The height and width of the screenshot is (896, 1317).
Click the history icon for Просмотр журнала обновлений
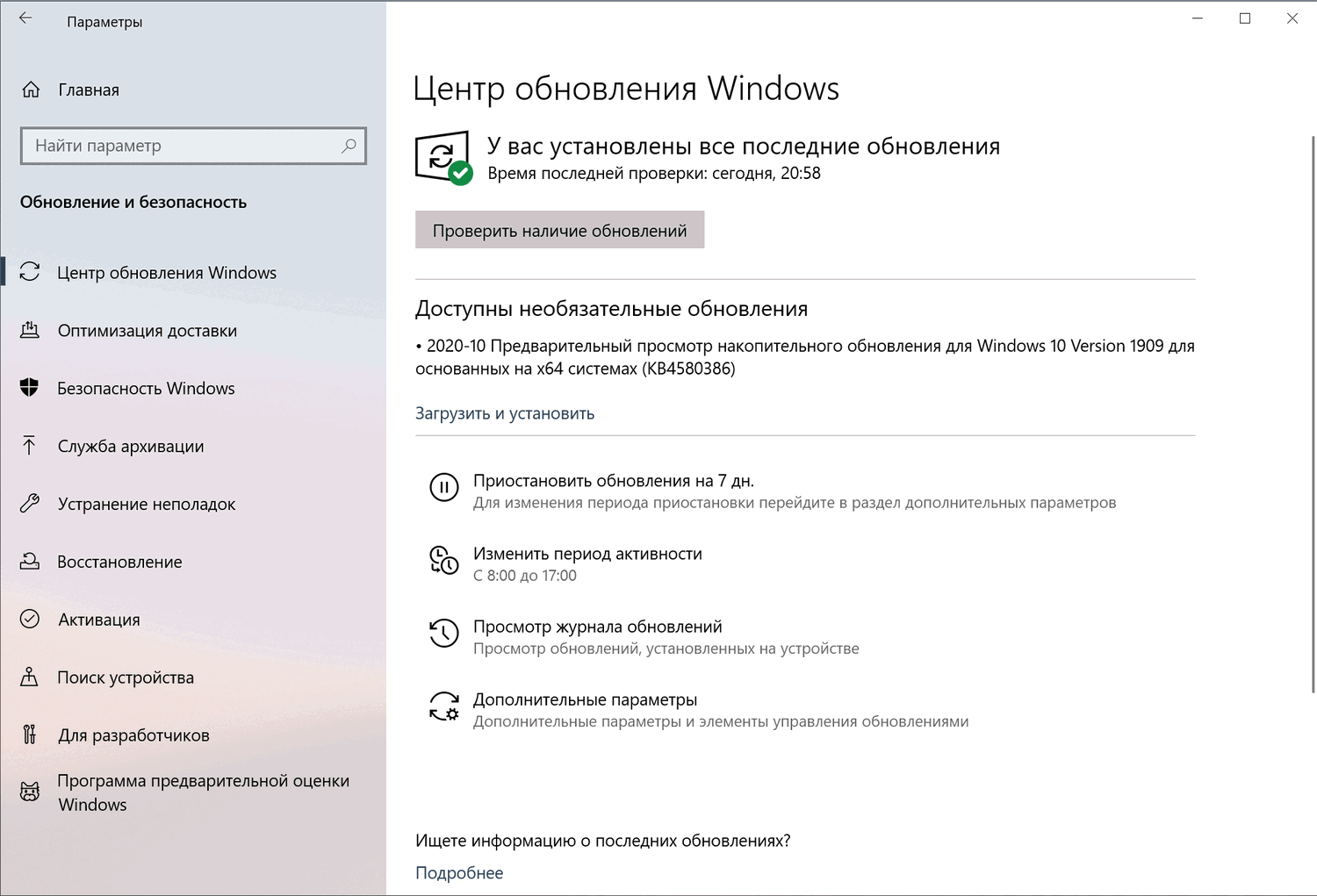(x=444, y=634)
